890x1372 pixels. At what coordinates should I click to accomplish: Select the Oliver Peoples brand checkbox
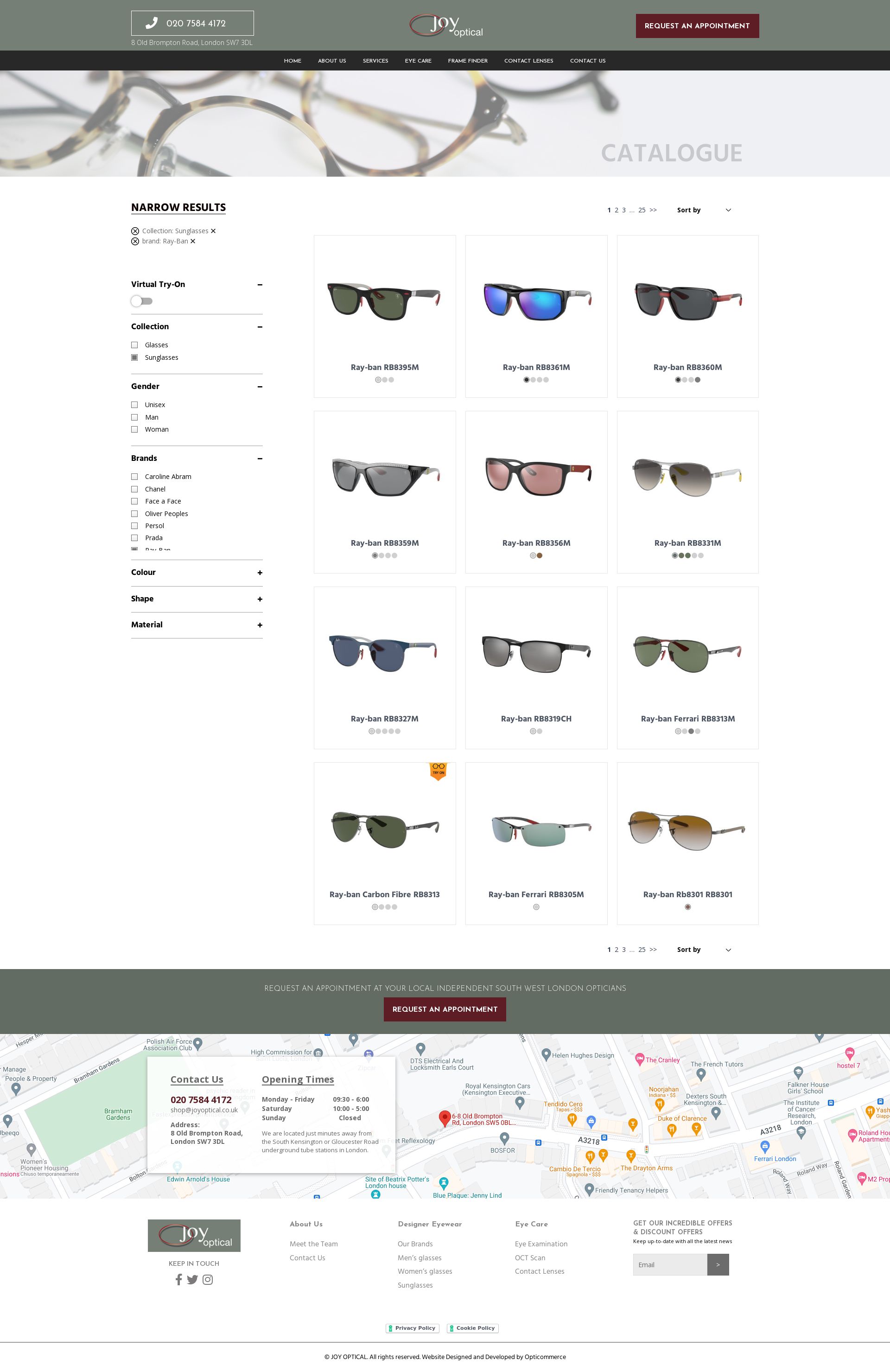134,514
